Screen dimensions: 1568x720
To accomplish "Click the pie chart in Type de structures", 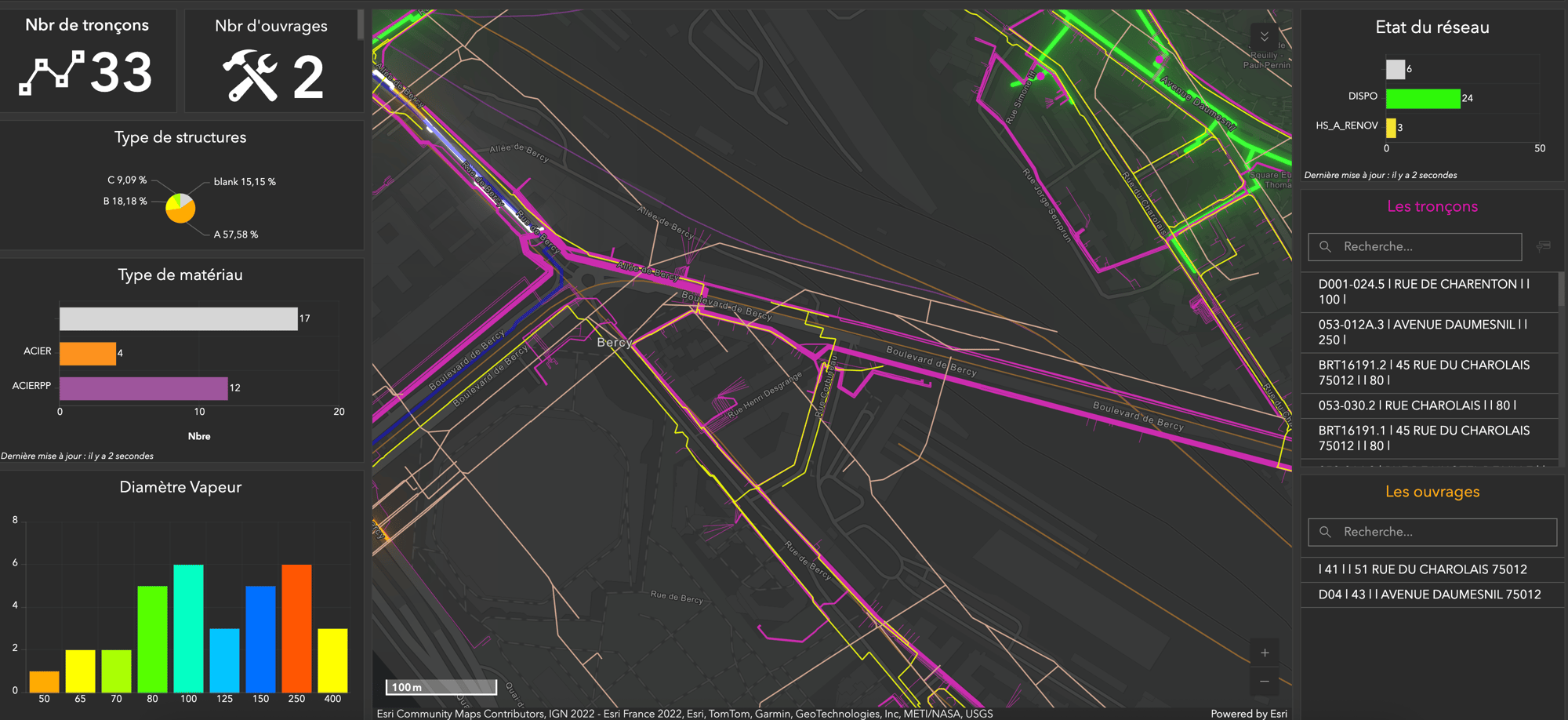I will click(180, 208).
